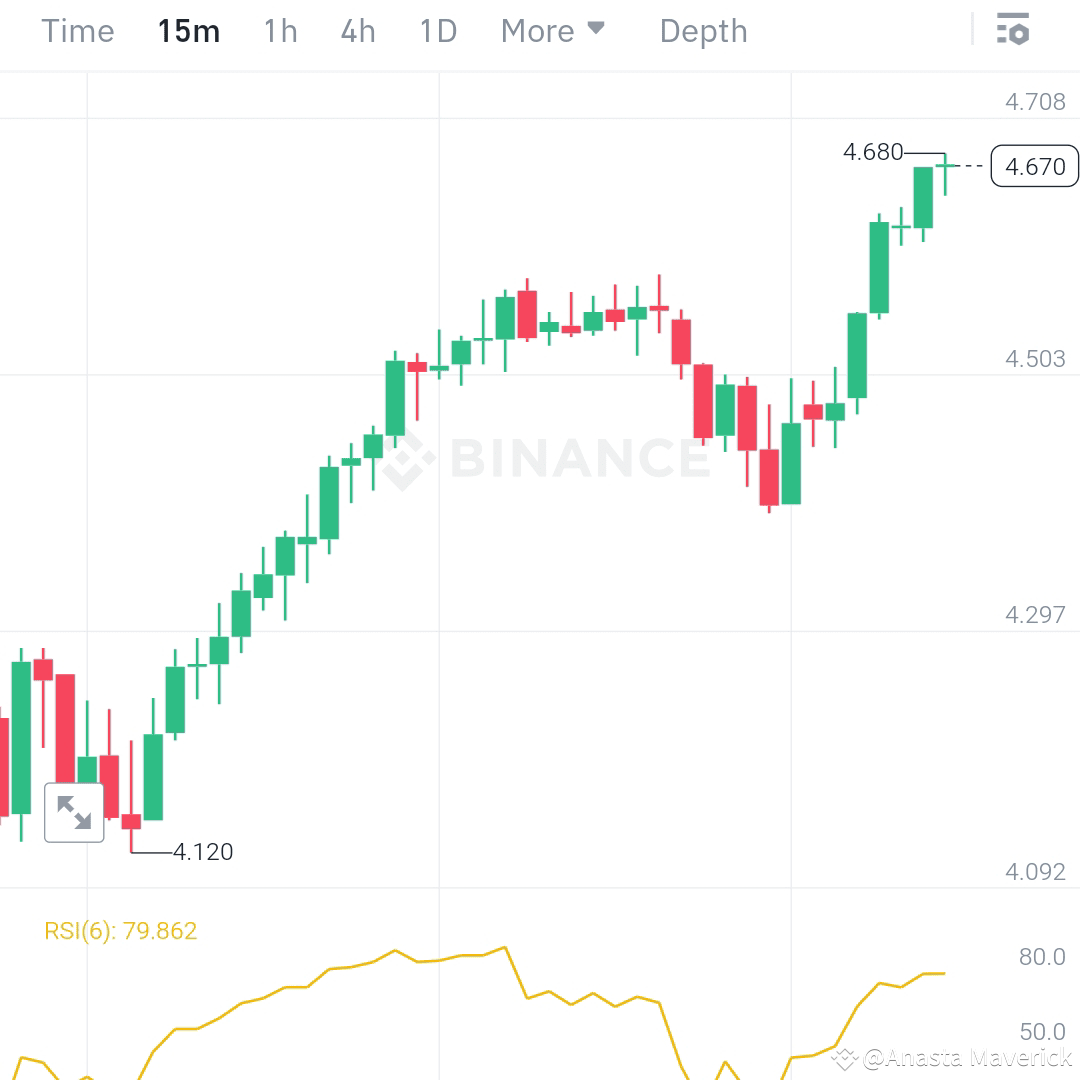Click the 4.680 price marker label
The width and height of the screenshot is (1080, 1080).
tap(872, 152)
